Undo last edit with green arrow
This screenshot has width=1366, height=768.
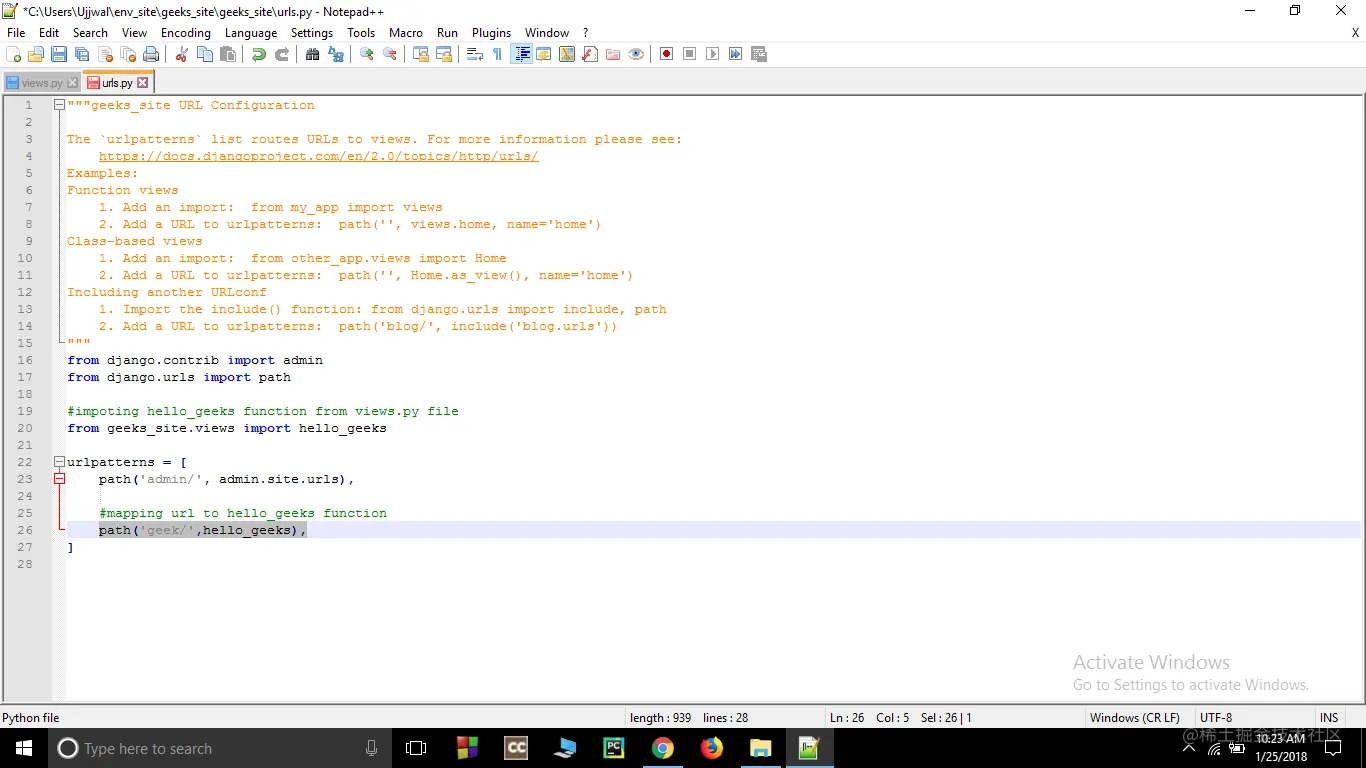coord(259,54)
